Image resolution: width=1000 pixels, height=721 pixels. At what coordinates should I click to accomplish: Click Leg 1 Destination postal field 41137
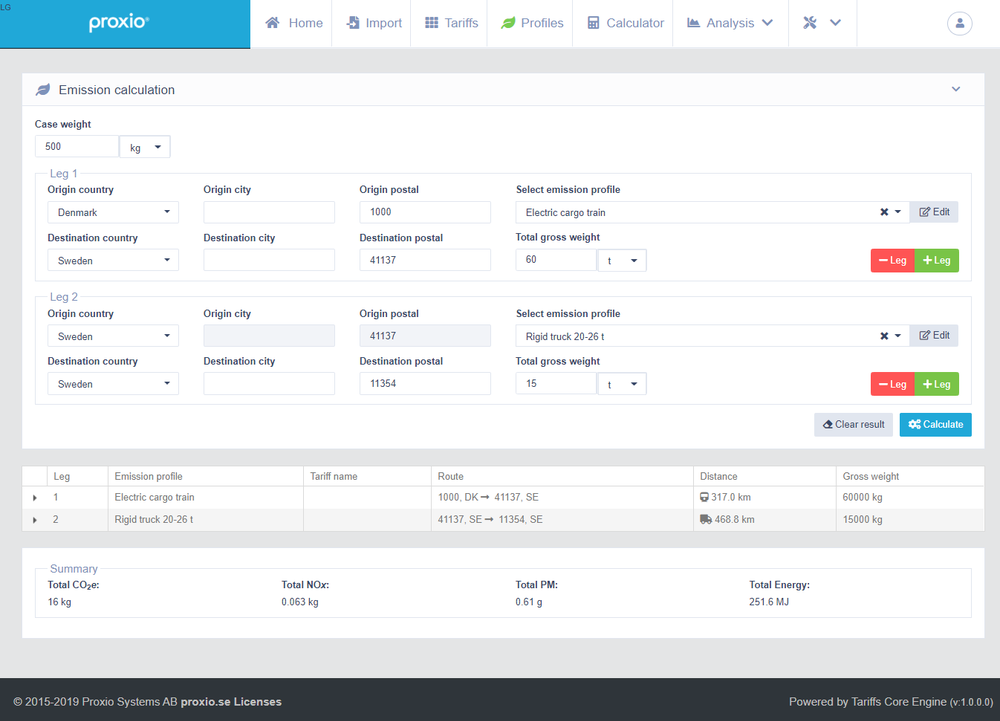coord(425,260)
